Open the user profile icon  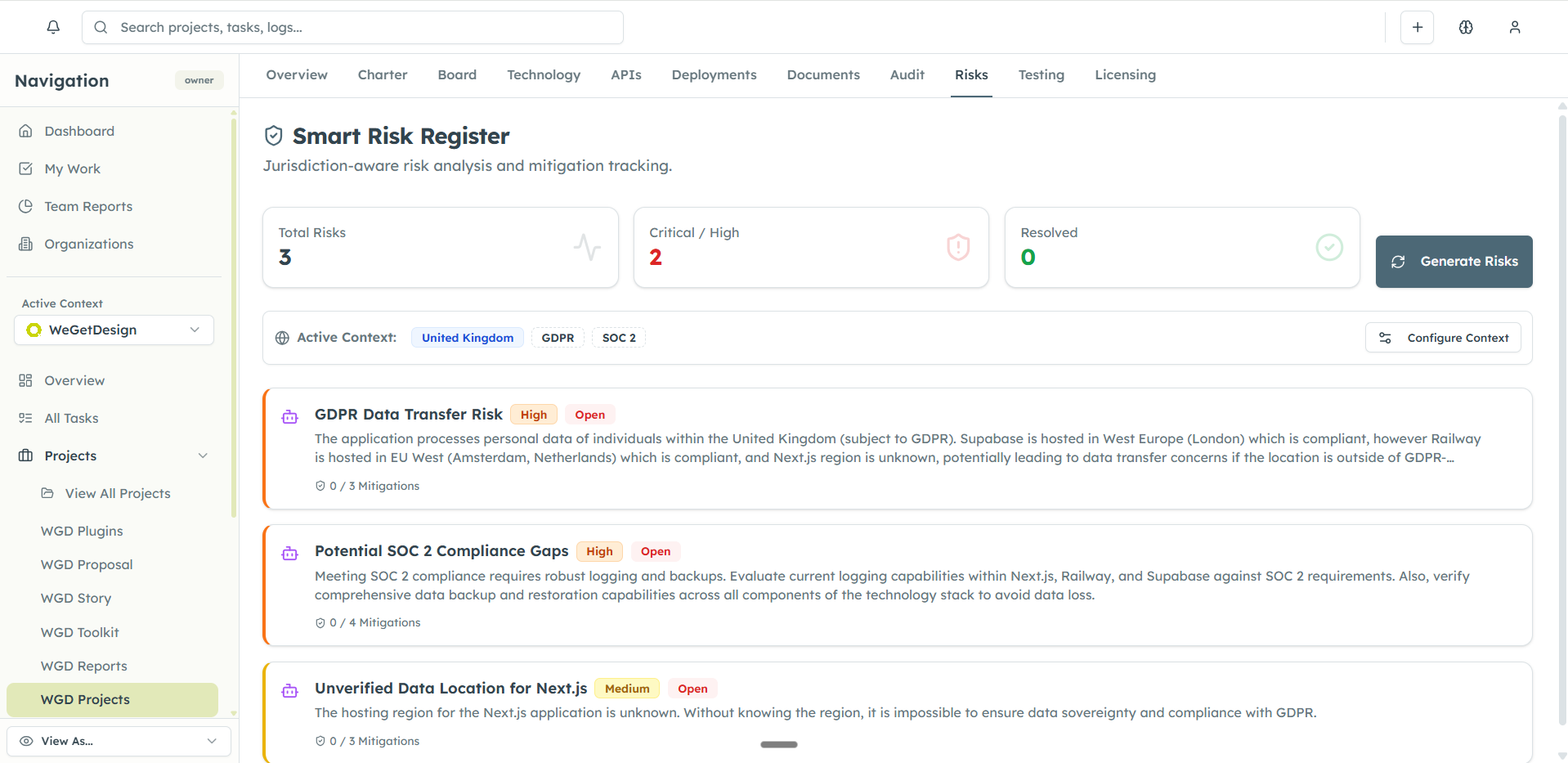[1514, 27]
